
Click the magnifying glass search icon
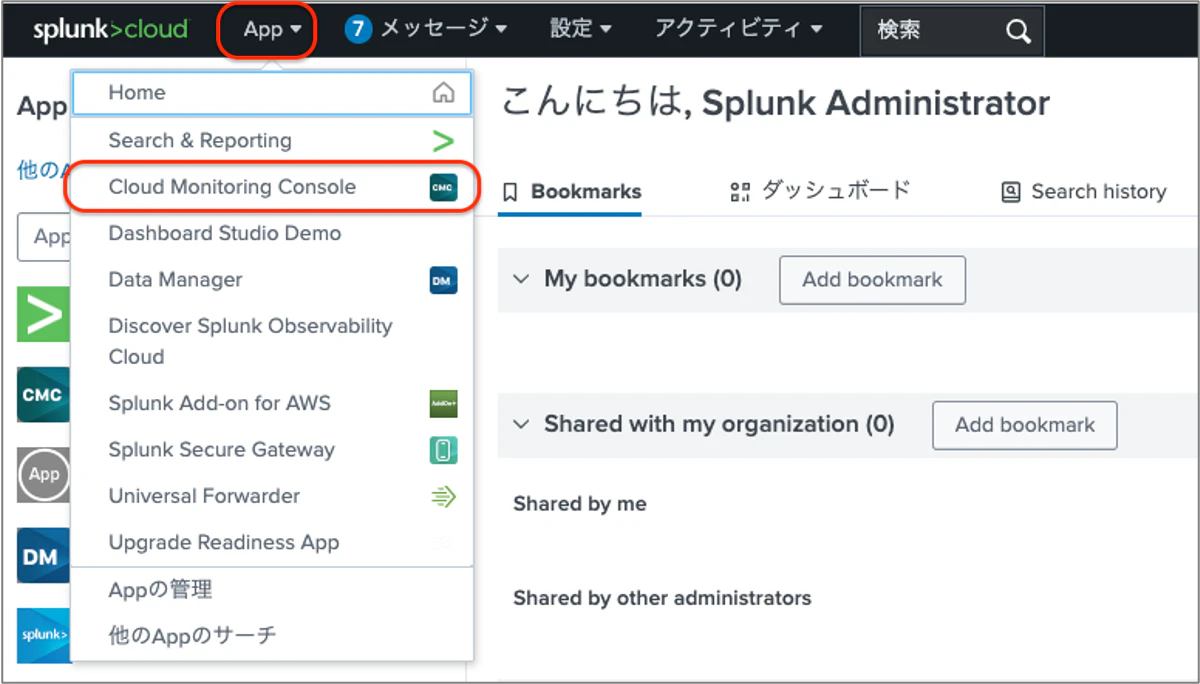pyautogui.click(x=1018, y=32)
